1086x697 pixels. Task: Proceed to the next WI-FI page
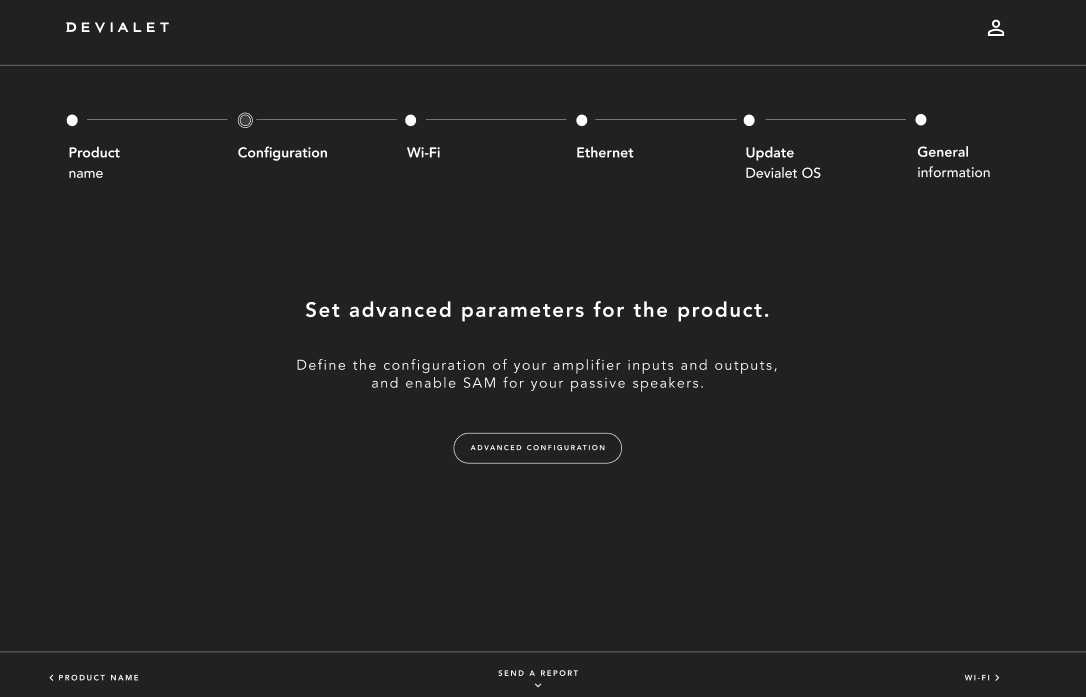[x=977, y=678]
